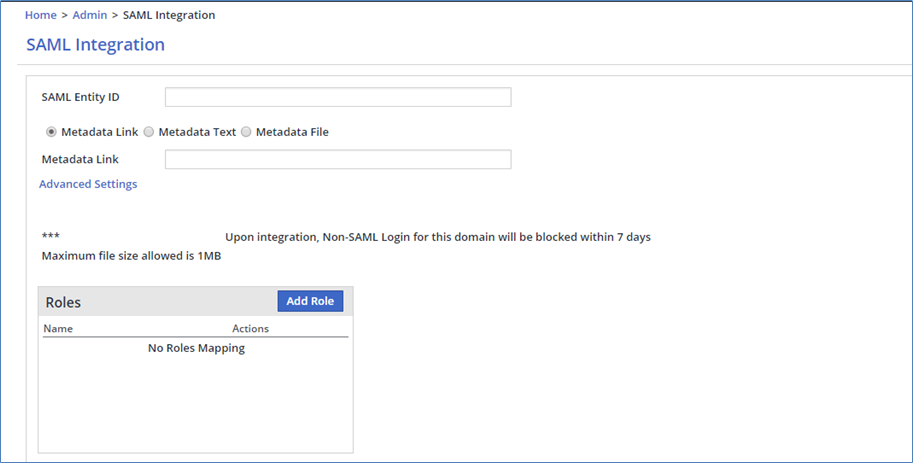
Task: Select the Metadata Link radio button
Action: 51,132
